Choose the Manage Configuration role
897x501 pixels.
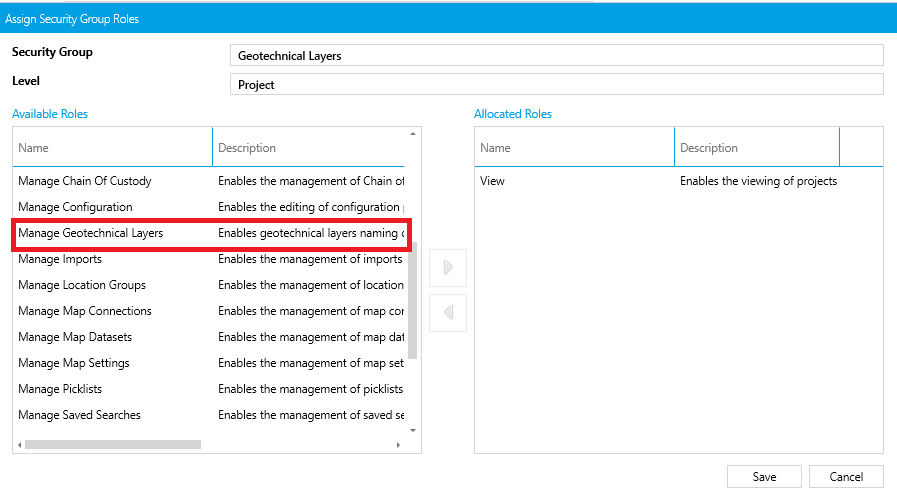coord(75,207)
